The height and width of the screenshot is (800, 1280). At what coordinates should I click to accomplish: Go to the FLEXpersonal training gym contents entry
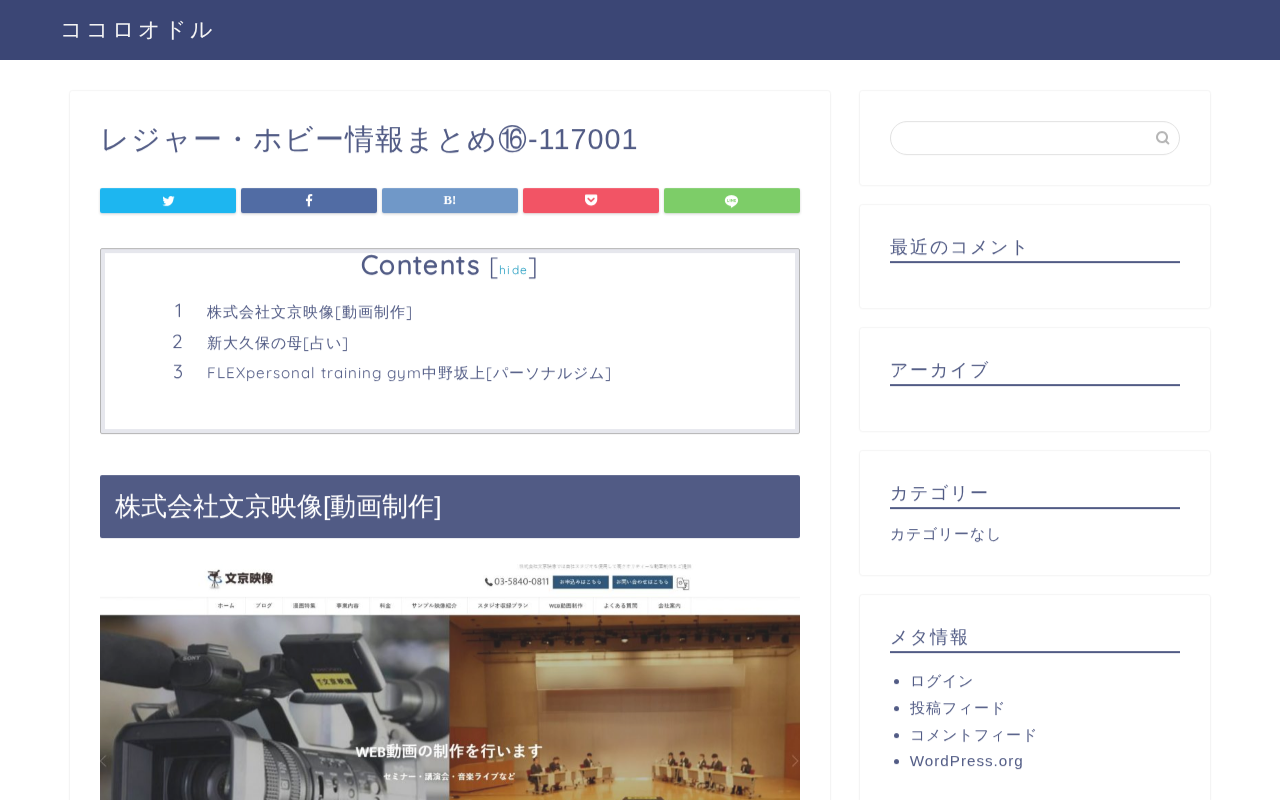(x=409, y=373)
